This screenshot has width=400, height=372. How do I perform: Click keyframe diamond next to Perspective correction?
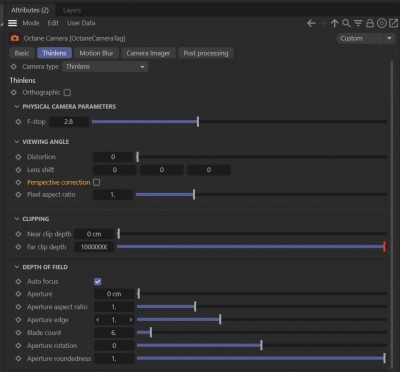click(x=18, y=182)
